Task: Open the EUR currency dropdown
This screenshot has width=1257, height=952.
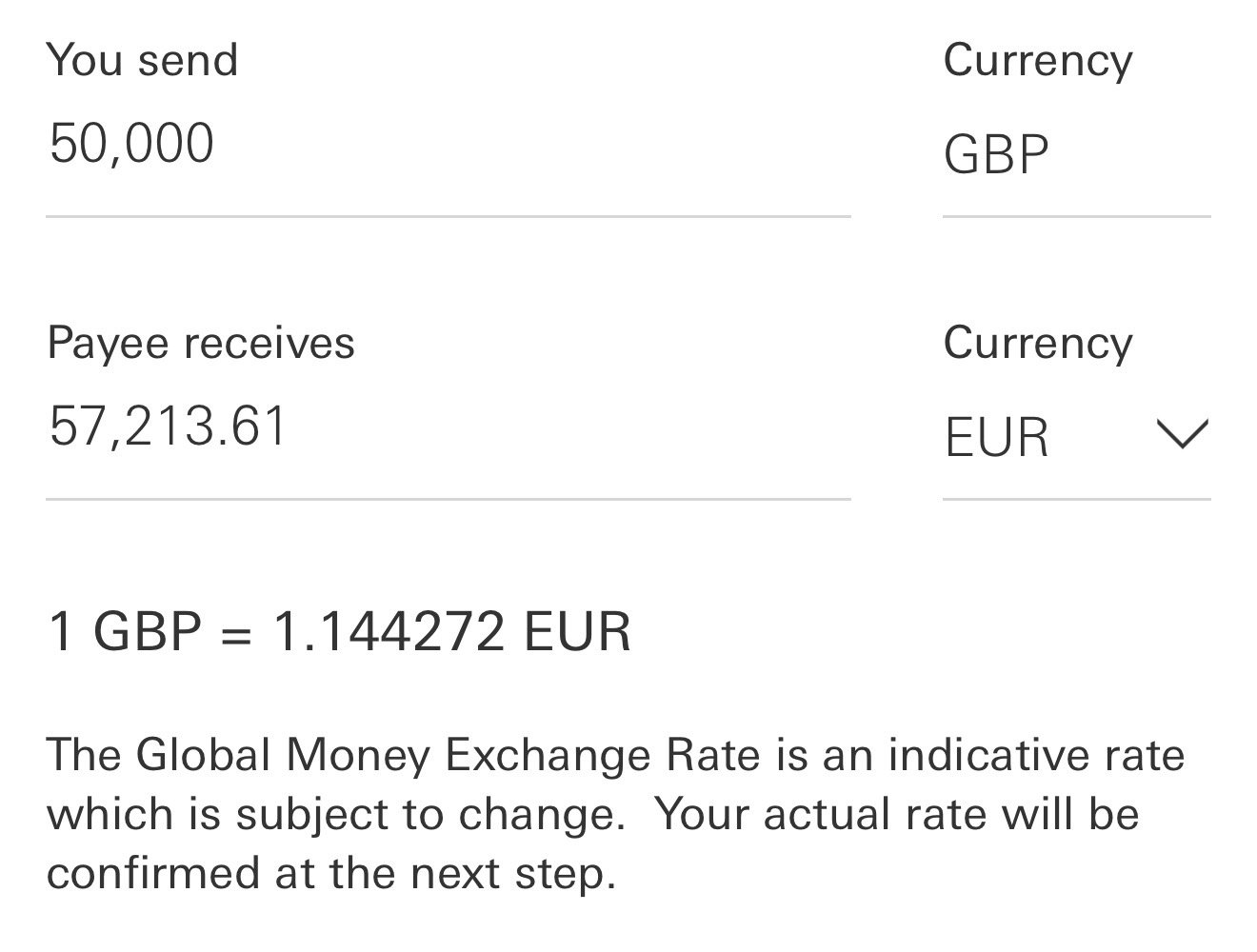Action: point(1076,438)
